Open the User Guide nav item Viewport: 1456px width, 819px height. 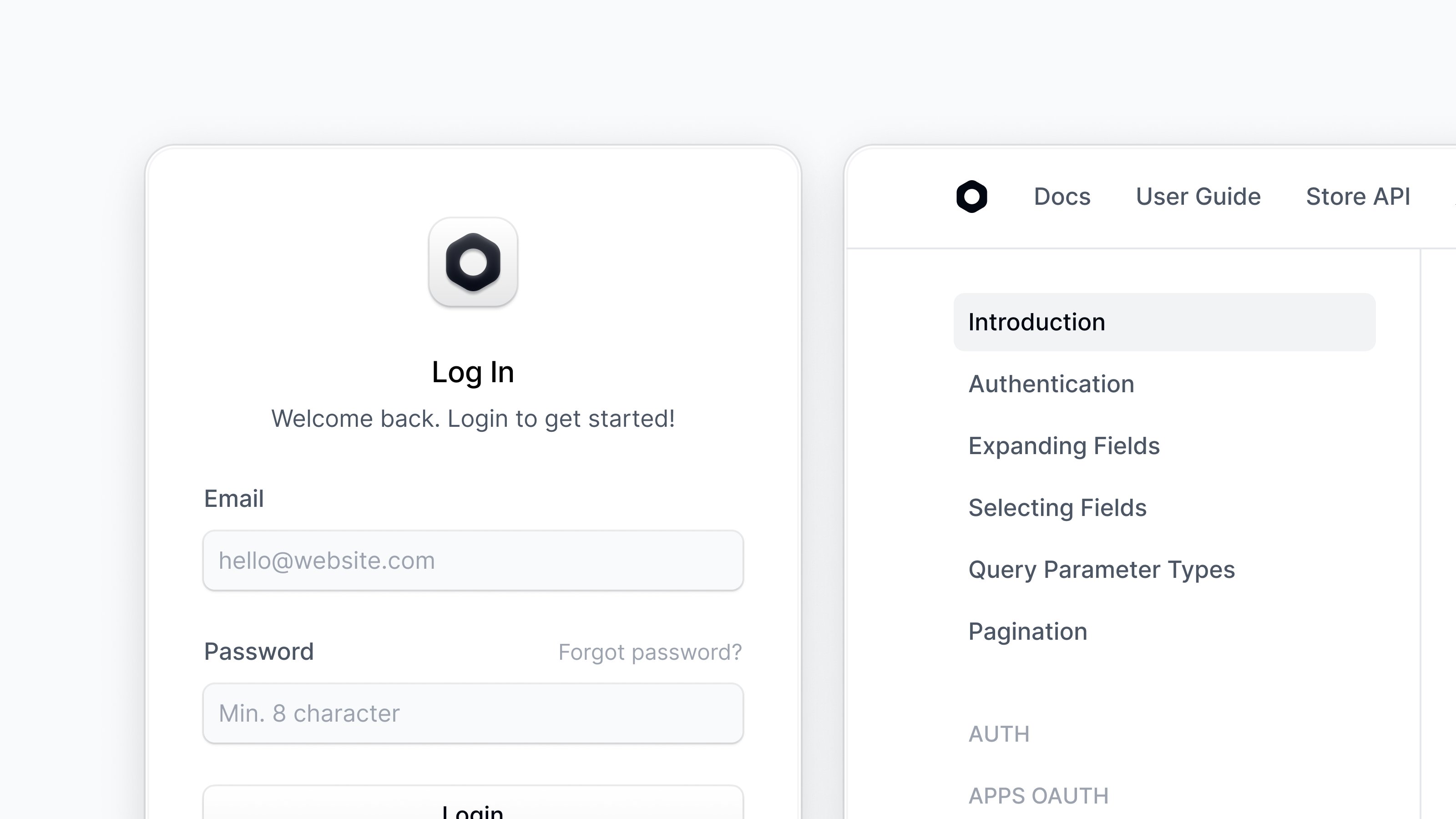tap(1198, 197)
